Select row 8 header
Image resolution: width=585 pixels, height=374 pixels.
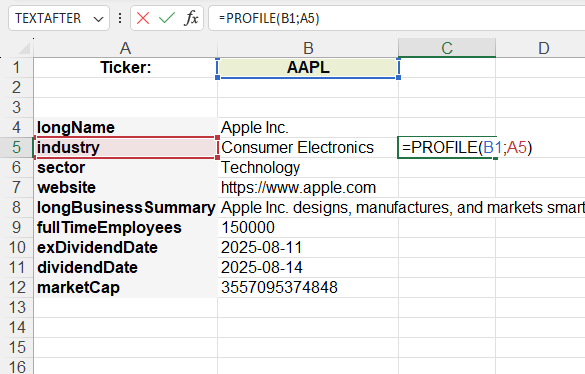(16, 207)
